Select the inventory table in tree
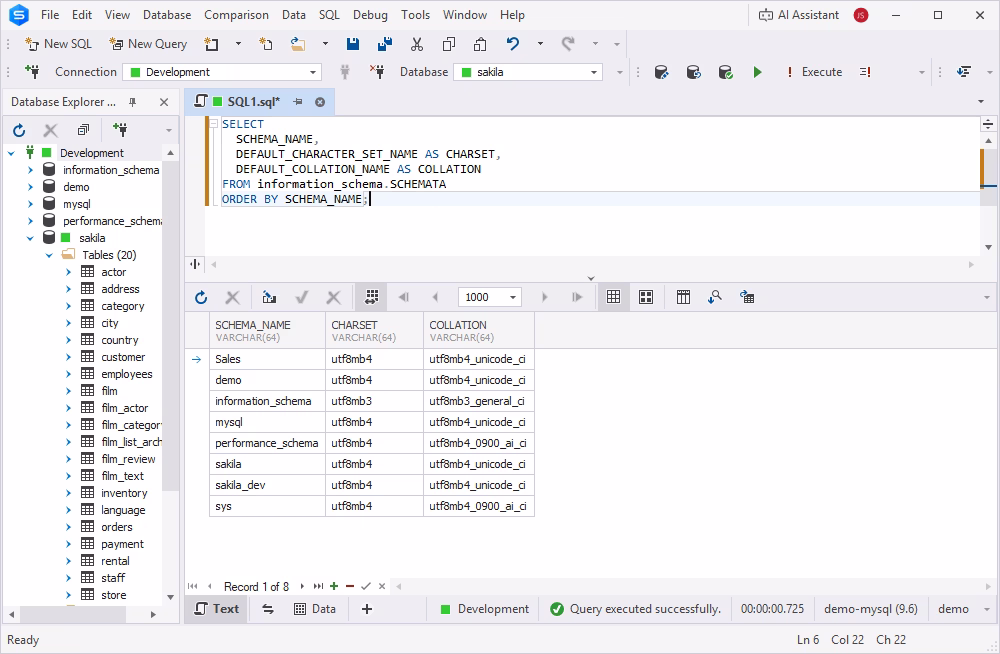The height and width of the screenshot is (654, 1000). tap(124, 493)
